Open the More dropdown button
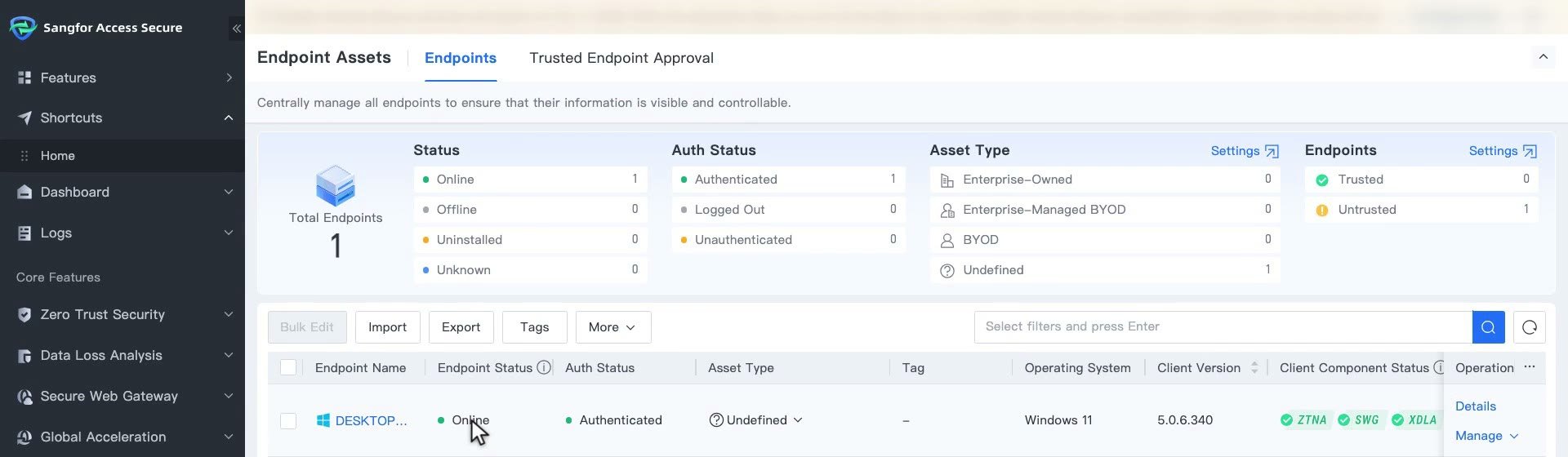This screenshot has height=457, width=1568. [613, 327]
